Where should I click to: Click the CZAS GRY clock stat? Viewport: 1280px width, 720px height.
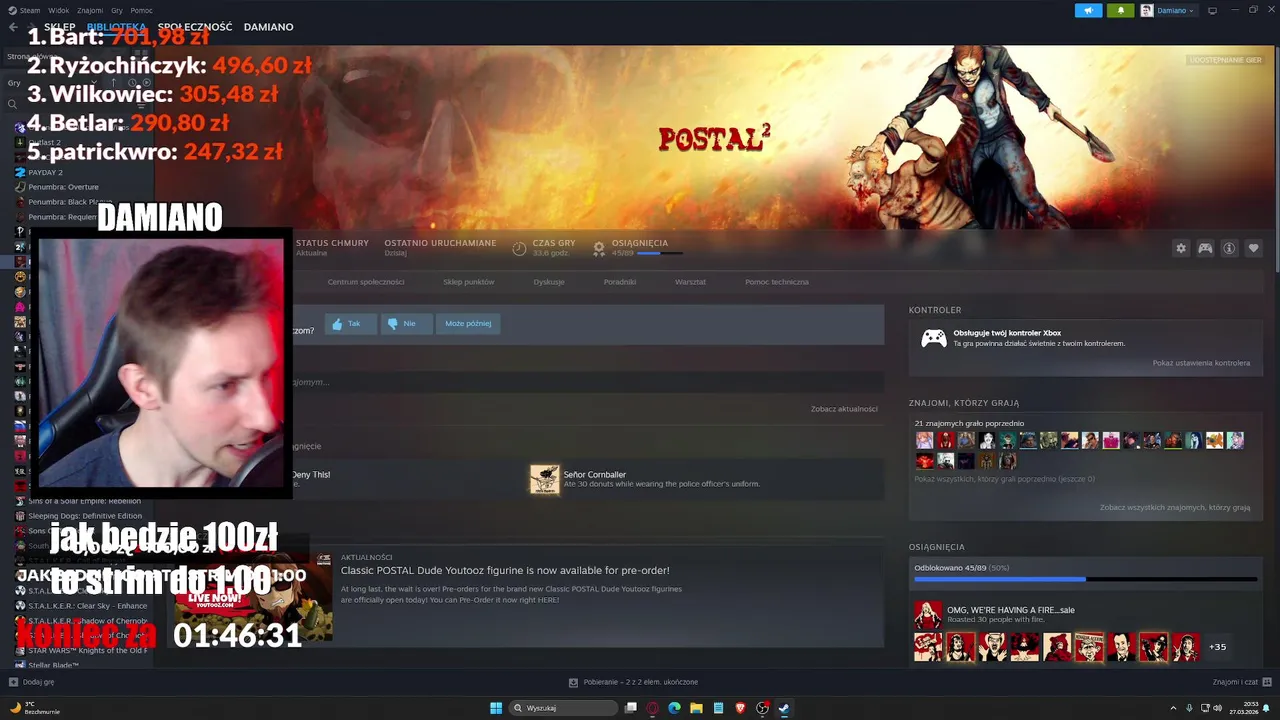click(x=544, y=248)
